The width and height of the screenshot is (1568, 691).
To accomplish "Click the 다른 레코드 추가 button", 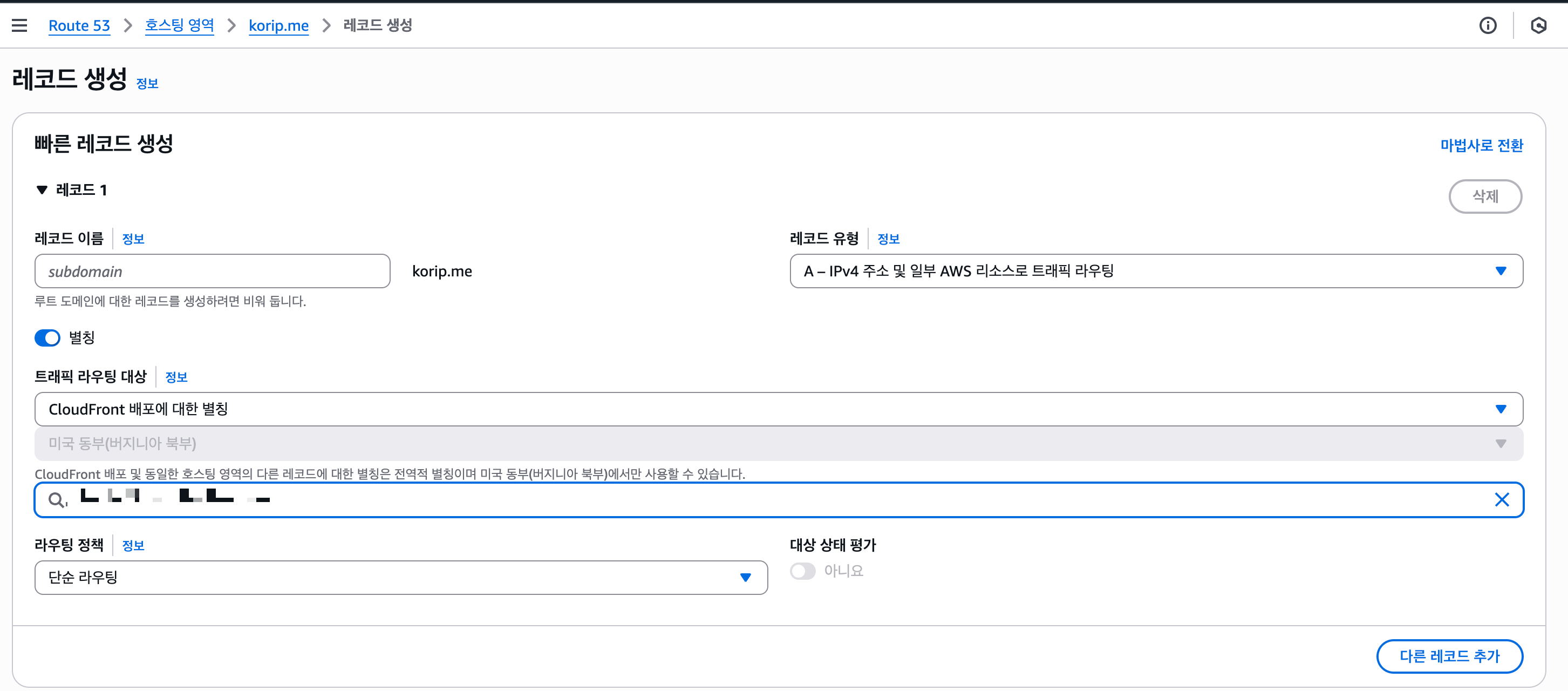I will coord(1449,656).
